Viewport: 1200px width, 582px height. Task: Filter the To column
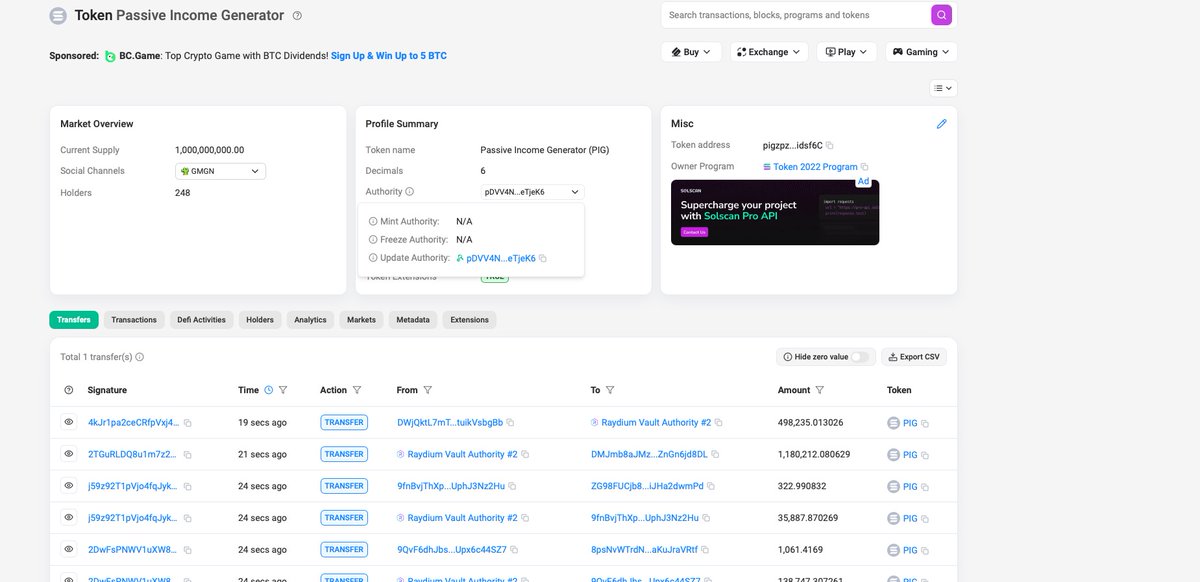[610, 390]
